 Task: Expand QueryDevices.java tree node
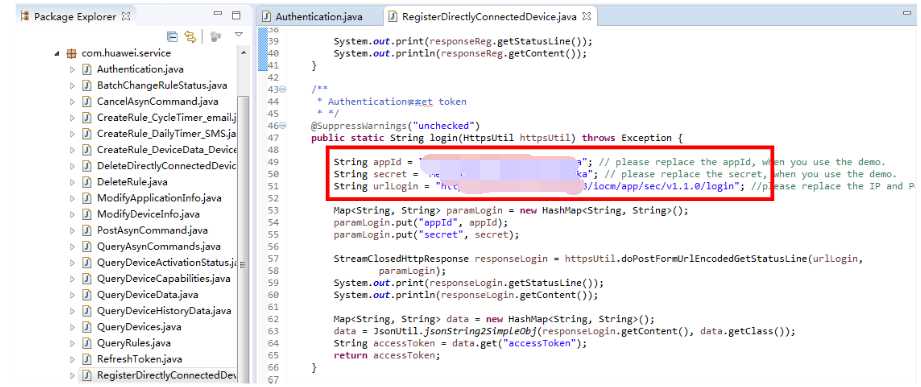pyautogui.click(x=72, y=327)
